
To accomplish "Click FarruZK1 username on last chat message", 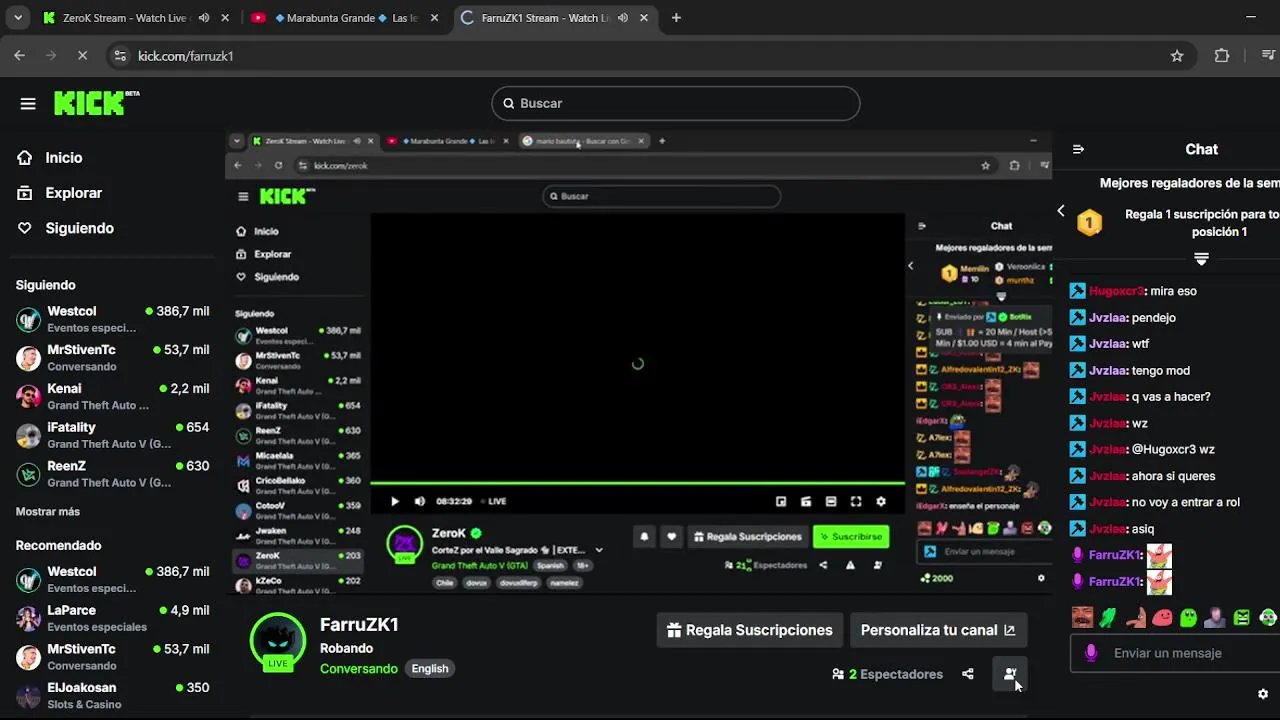I will click(x=1115, y=581).
